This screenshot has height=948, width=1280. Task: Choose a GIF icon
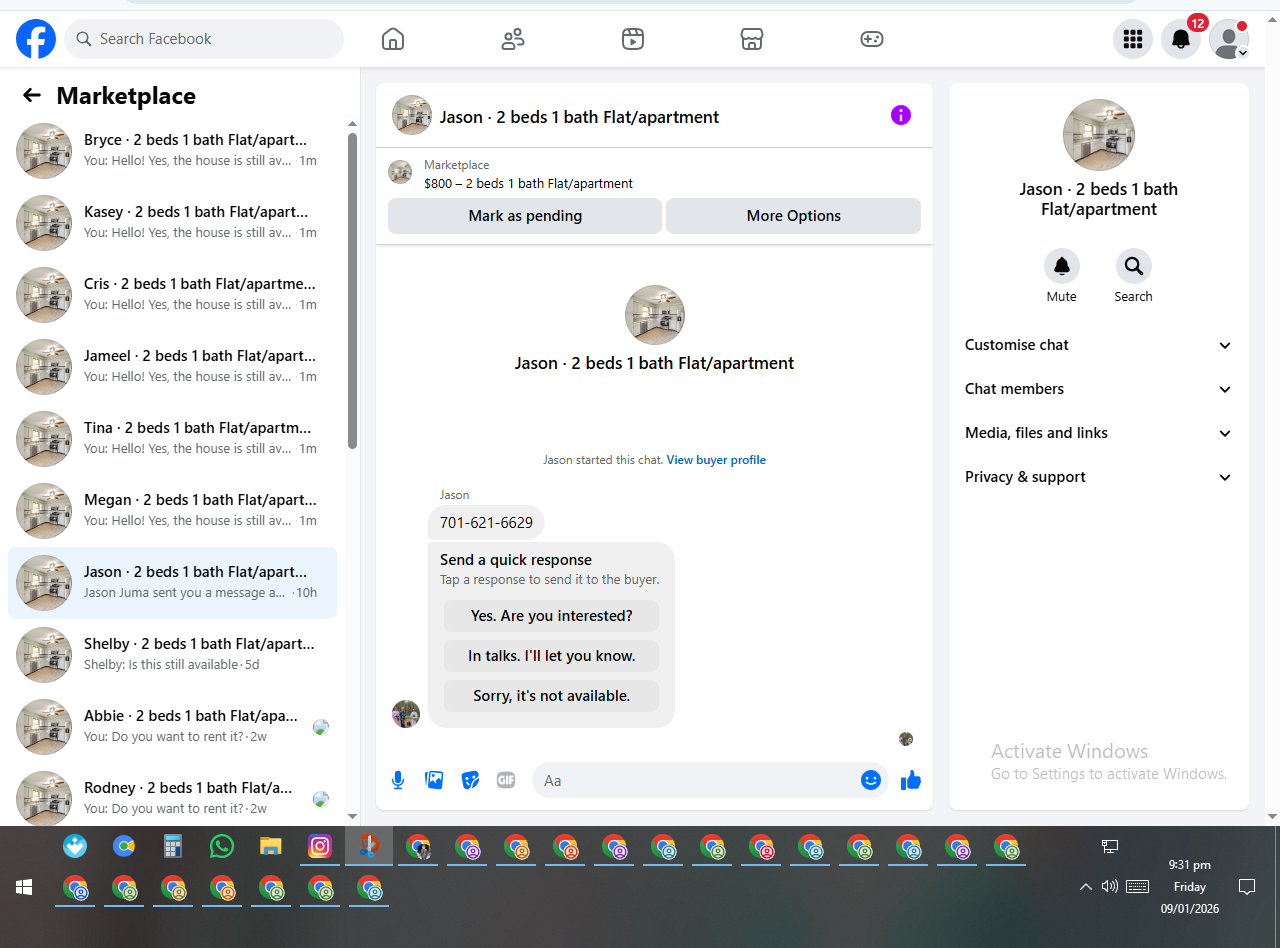(506, 780)
